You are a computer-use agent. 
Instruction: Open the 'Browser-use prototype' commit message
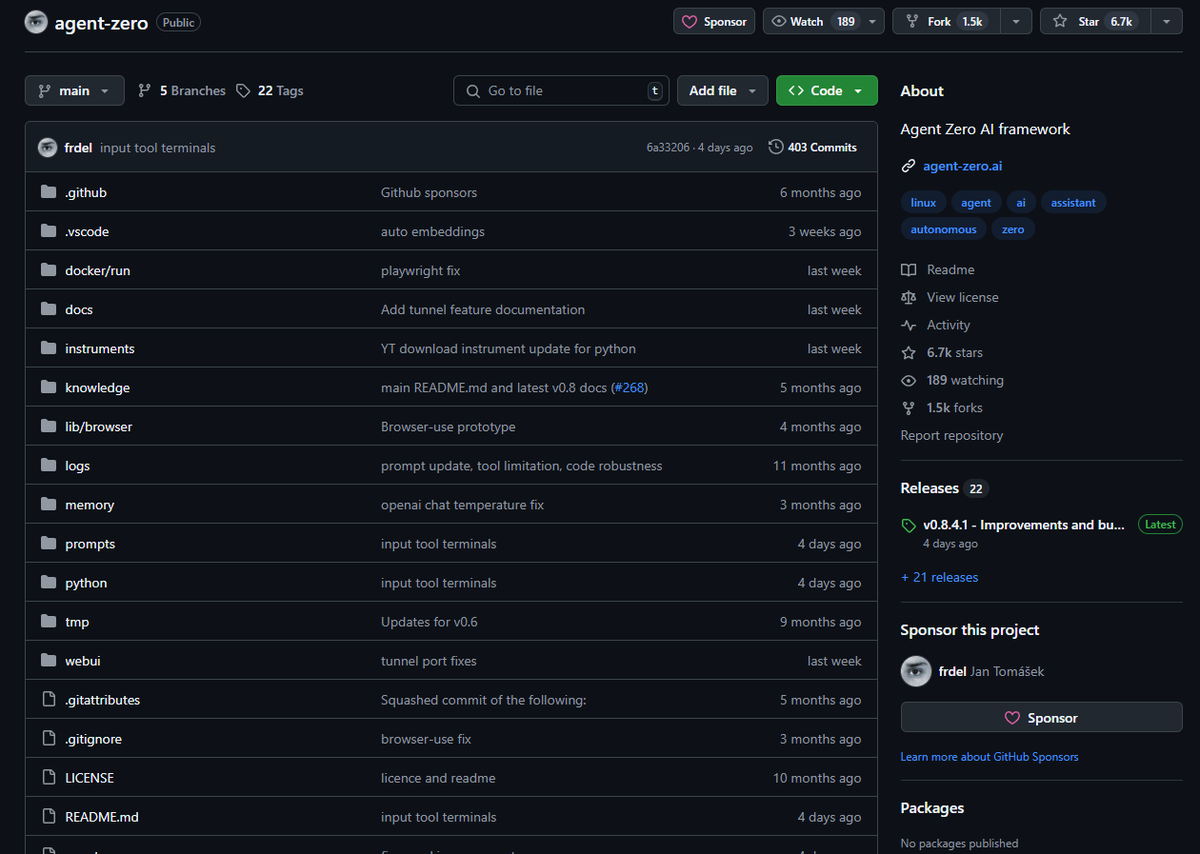point(448,427)
